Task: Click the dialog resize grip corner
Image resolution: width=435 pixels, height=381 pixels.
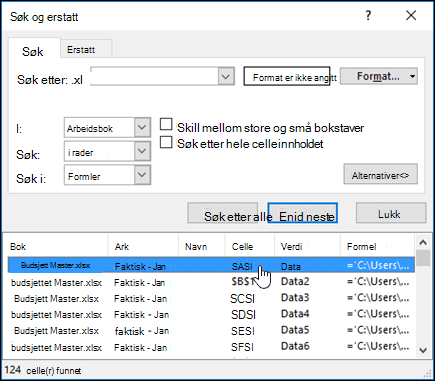Action: coord(426,373)
